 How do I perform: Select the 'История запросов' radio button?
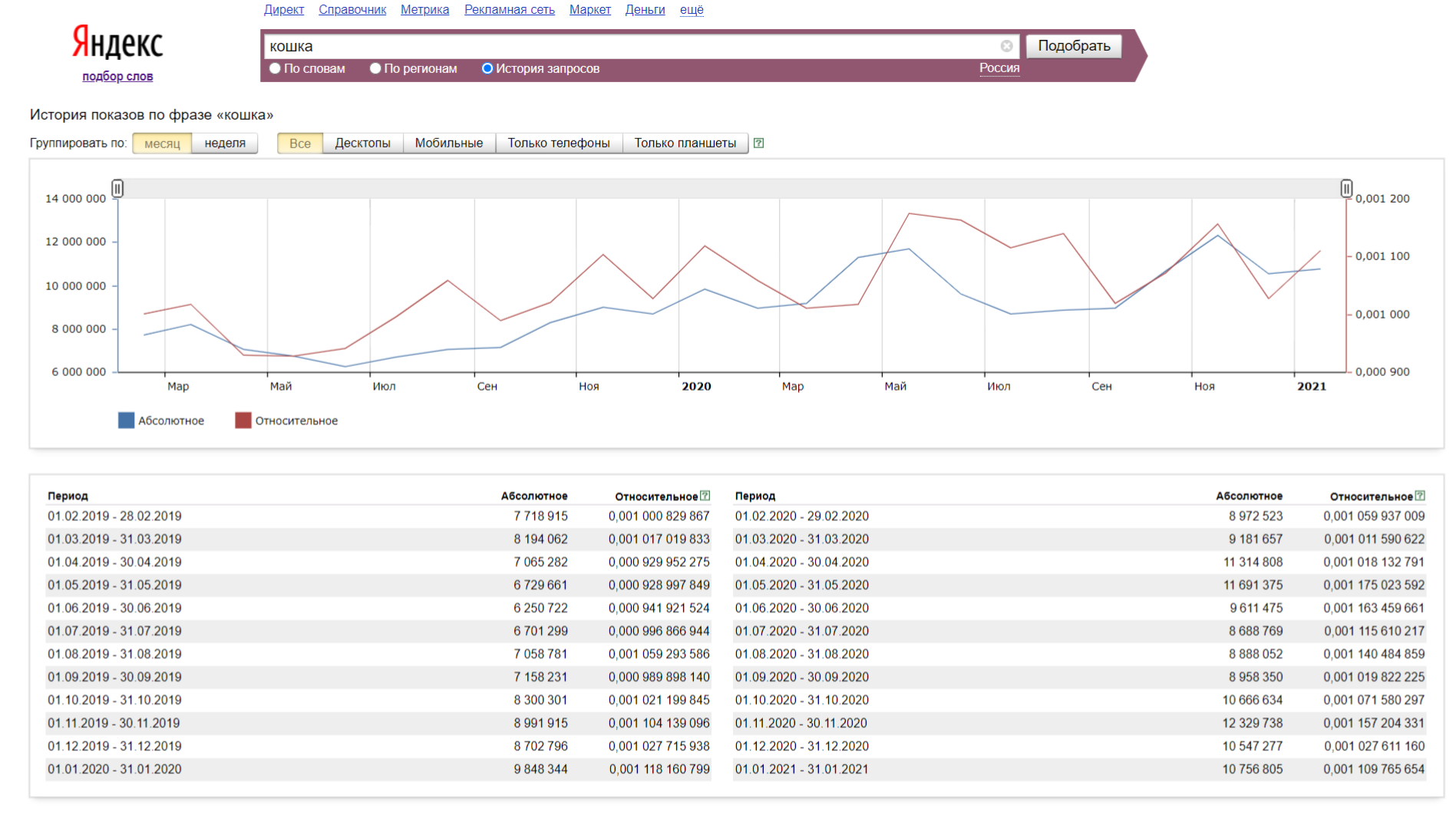pos(487,68)
